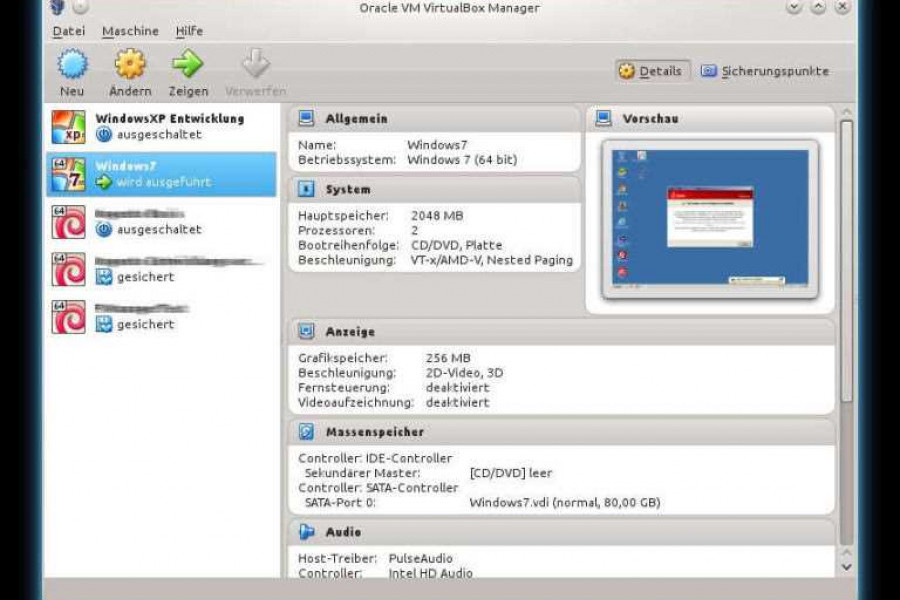Click the scrollbar down arrow at bottom
Image resolution: width=900 pixels, height=600 pixels.
point(846,567)
